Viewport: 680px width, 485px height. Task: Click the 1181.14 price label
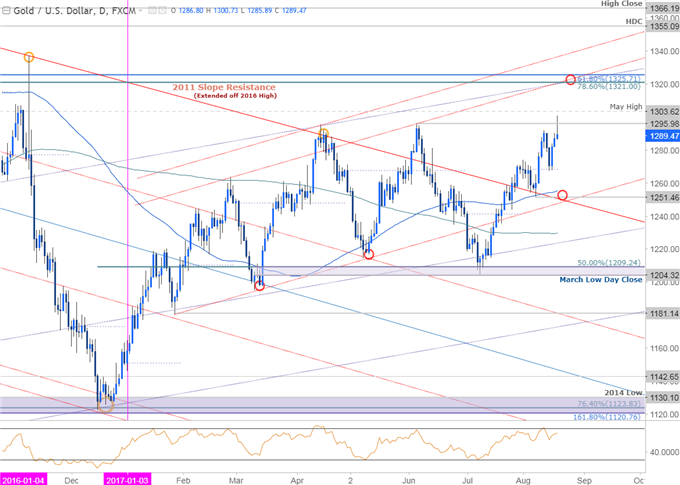[663, 313]
